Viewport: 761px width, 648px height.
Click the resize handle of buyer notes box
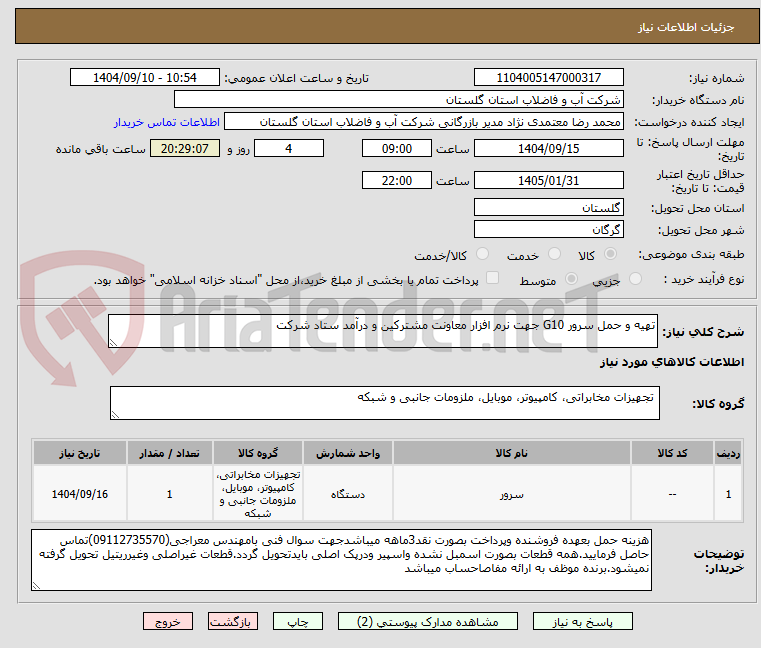coord(36,586)
